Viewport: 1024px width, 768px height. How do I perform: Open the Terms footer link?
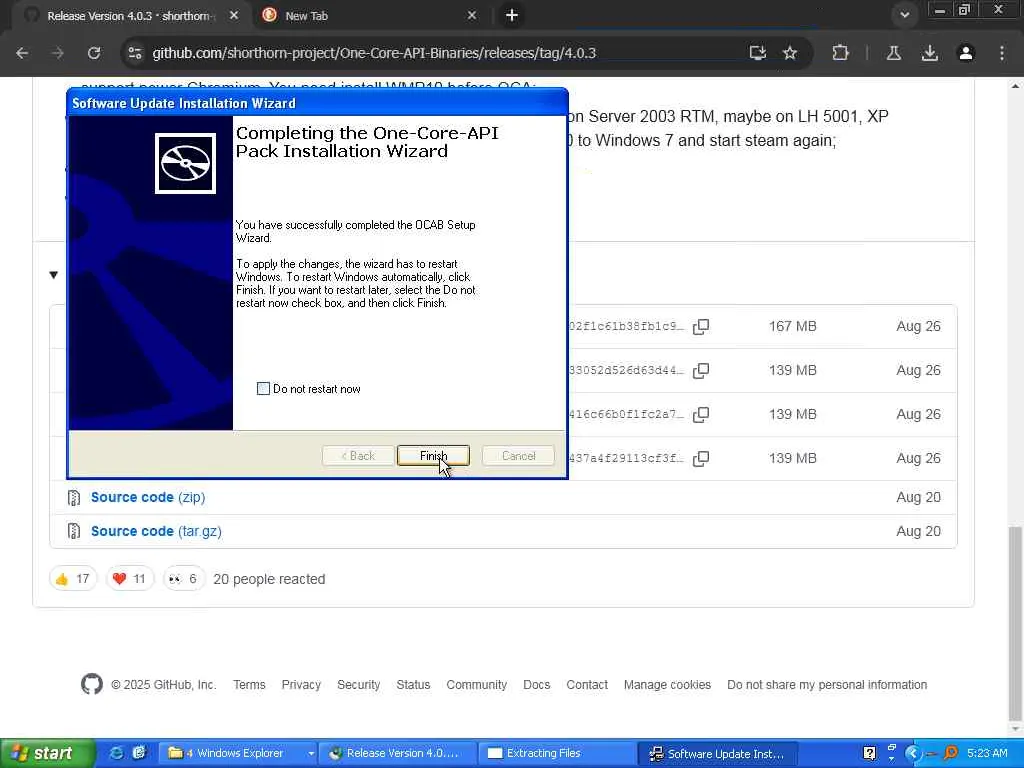click(x=249, y=684)
